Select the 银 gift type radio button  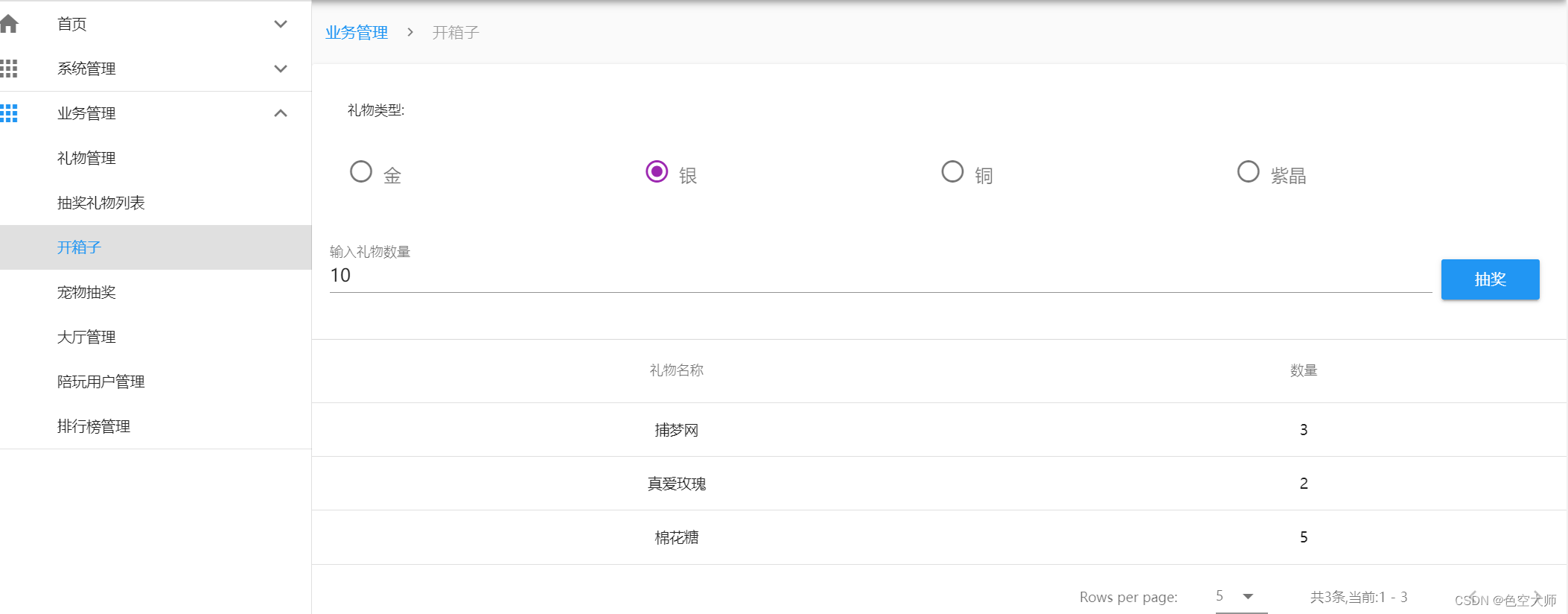point(657,171)
